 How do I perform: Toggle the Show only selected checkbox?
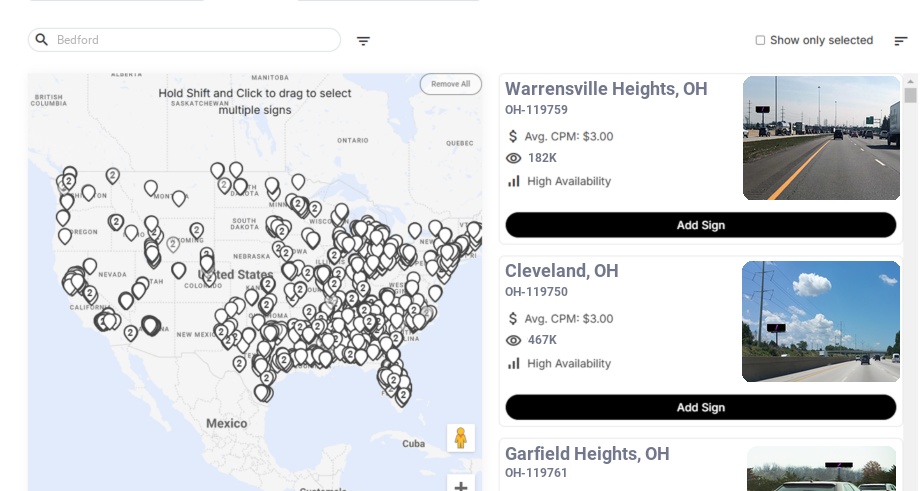point(760,41)
